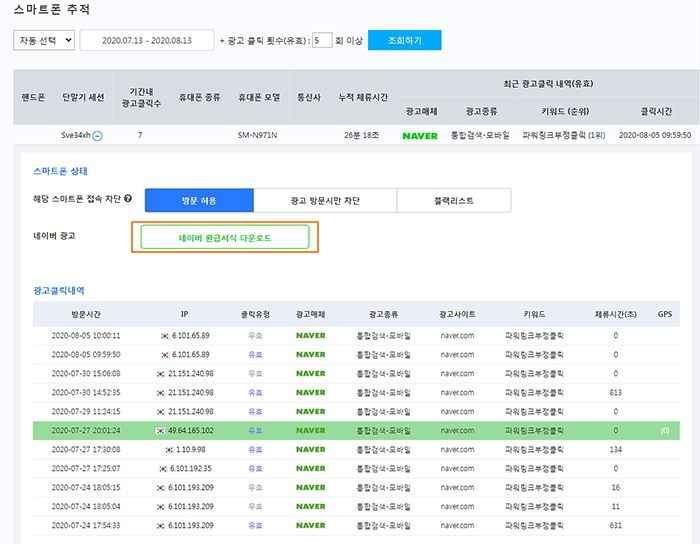The height and width of the screenshot is (544, 700).
Task: Click the 유효 link in 2020-07-27 17:30:08 row
Action: click(x=255, y=449)
